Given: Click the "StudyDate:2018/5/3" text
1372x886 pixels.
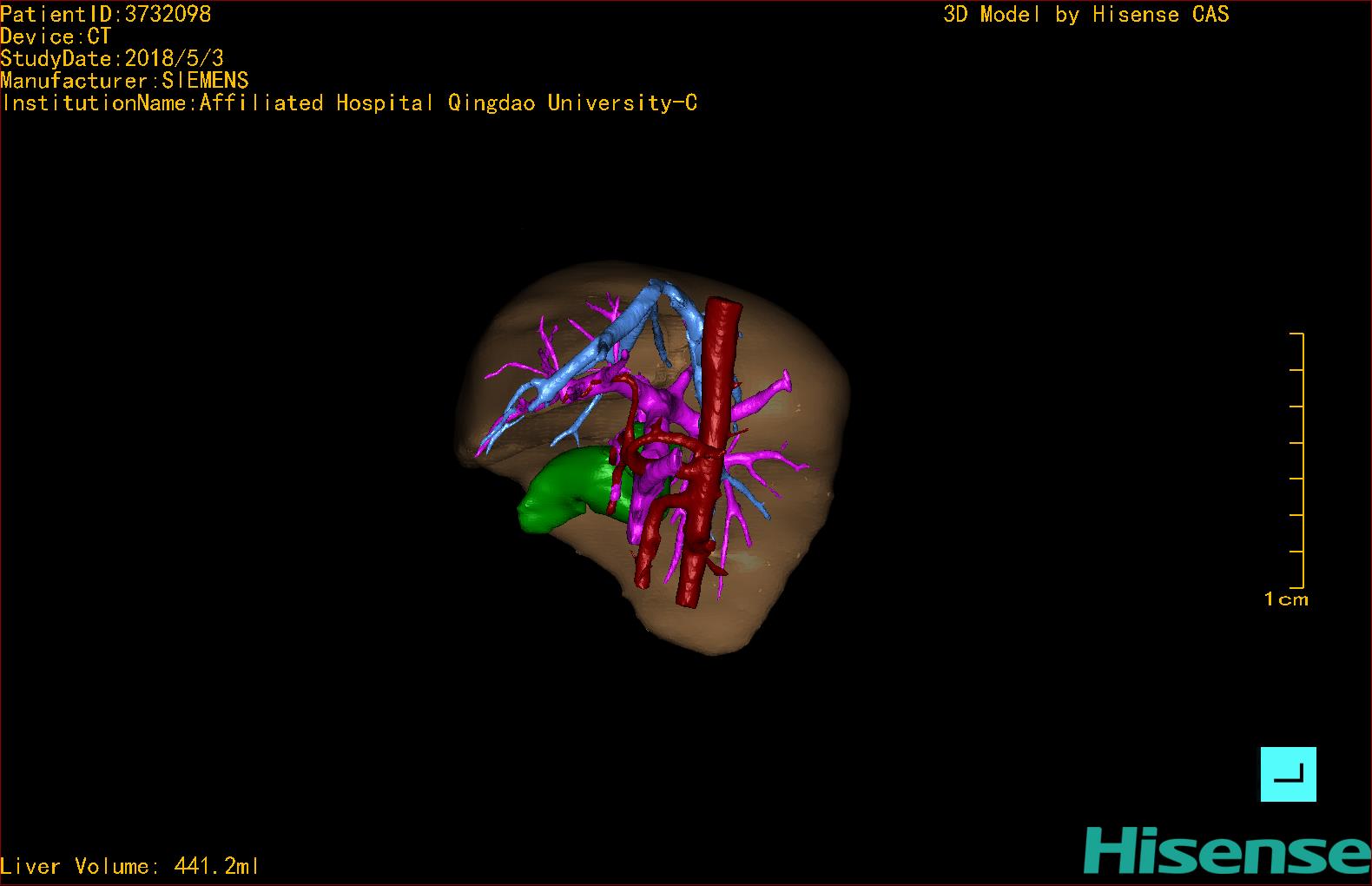Looking at the screenshot, I should point(112,58).
